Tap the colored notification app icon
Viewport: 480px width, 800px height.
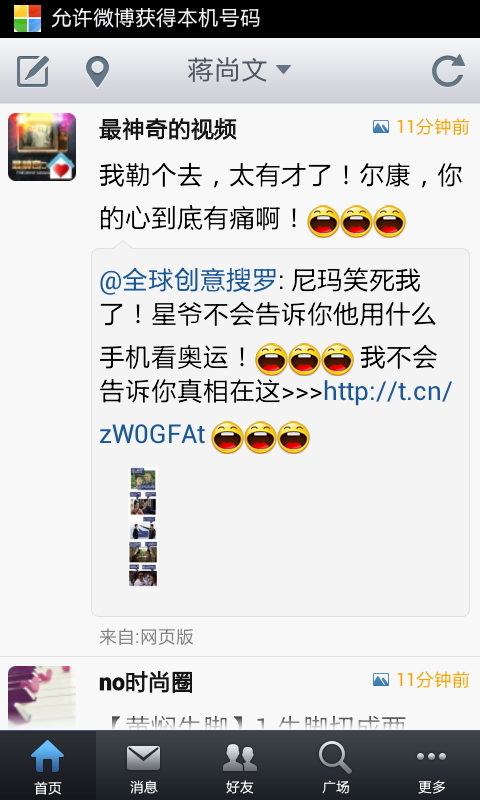tap(27, 19)
